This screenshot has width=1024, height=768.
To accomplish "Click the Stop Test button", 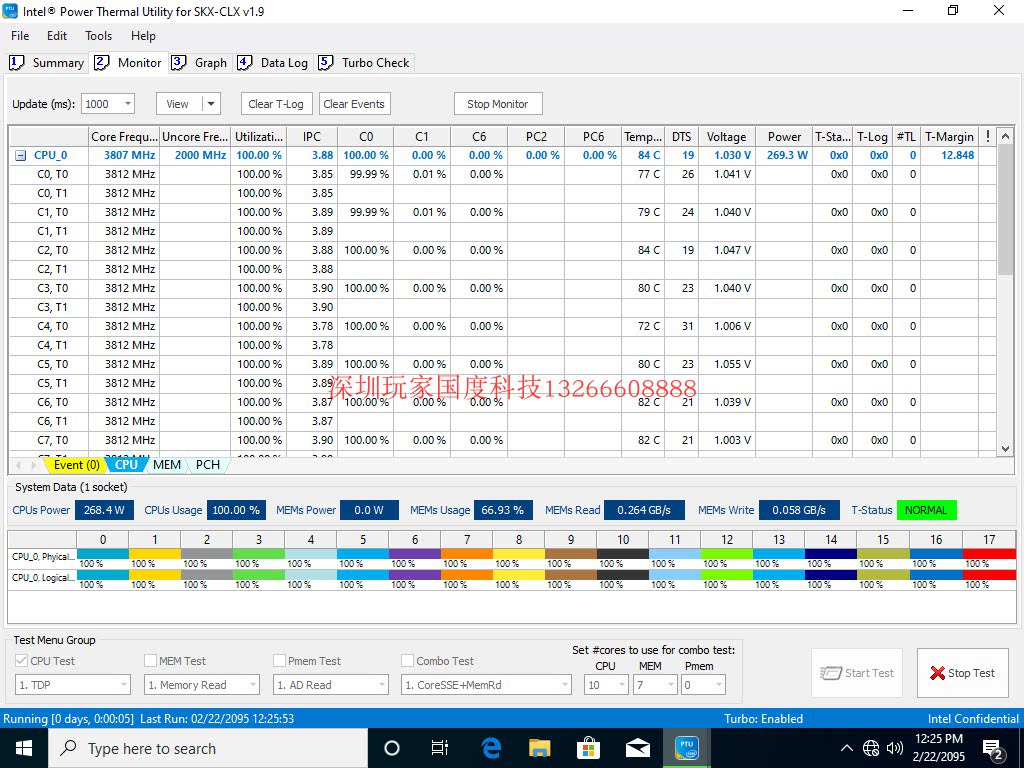I will click(x=963, y=673).
